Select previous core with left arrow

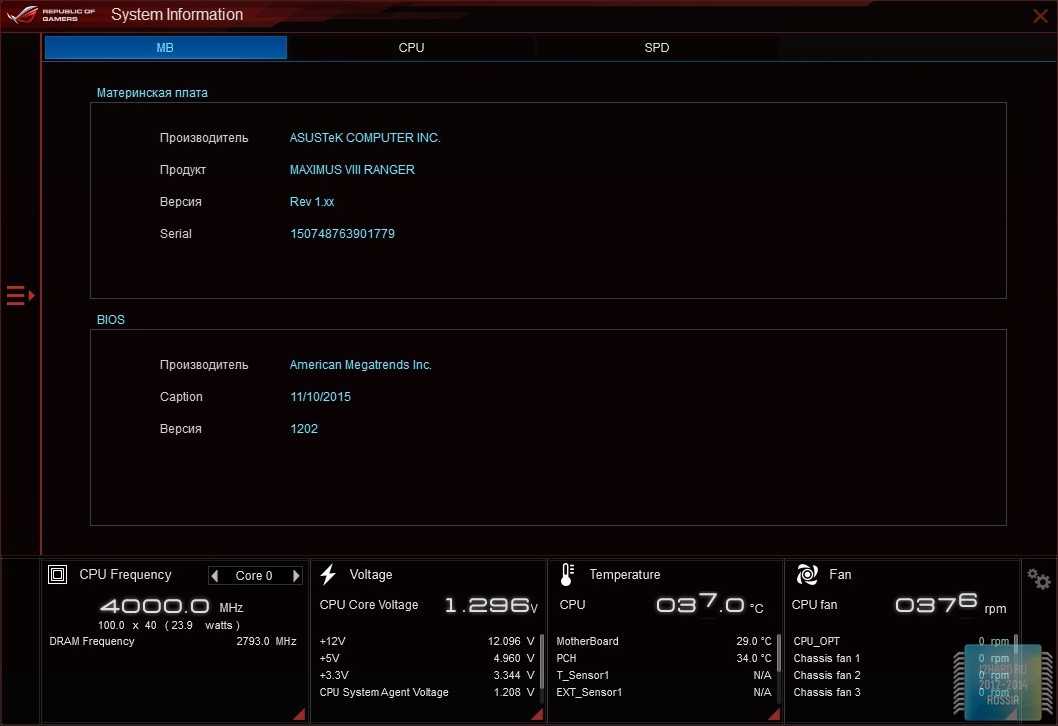215,576
